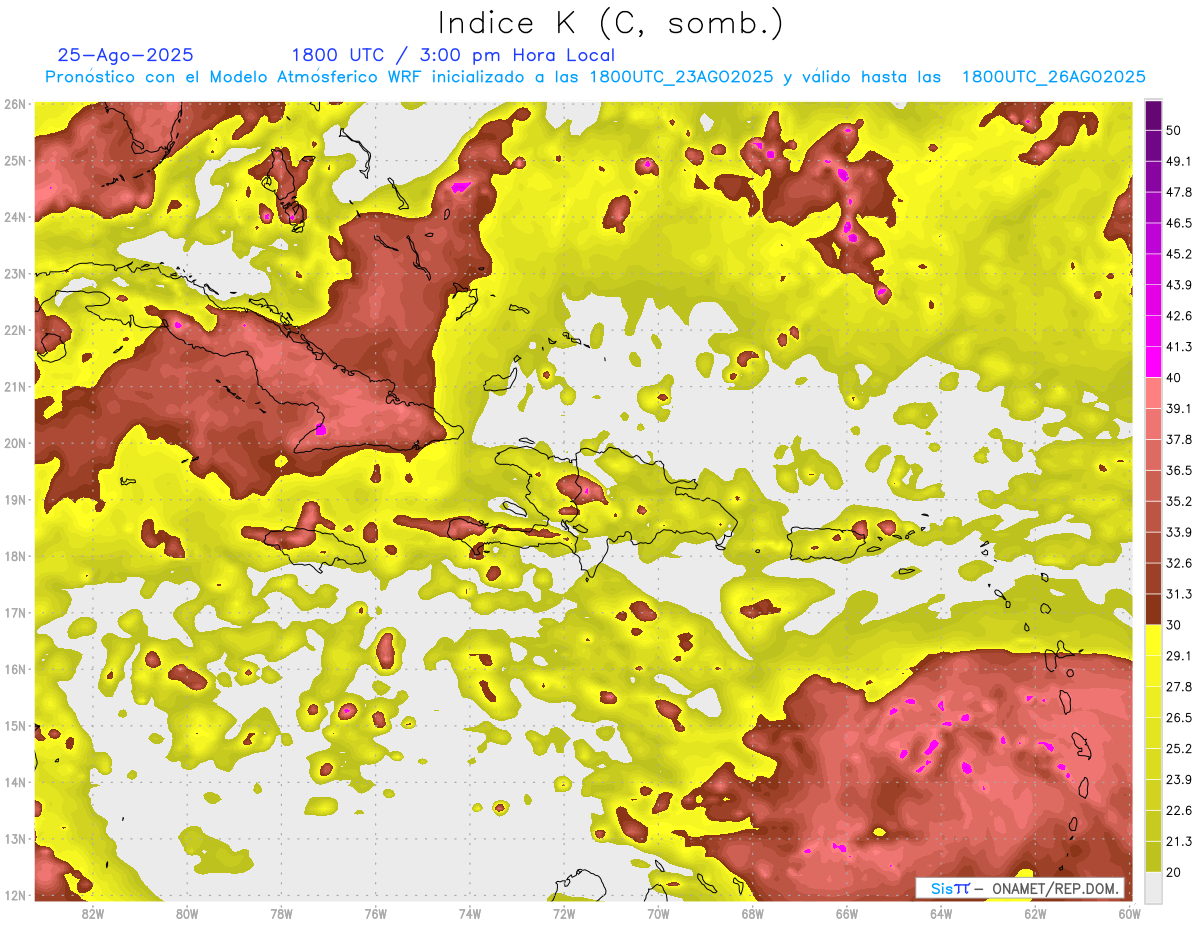Select the latitude label "14N"
Viewport: 1200px width, 927px height.
(15, 782)
